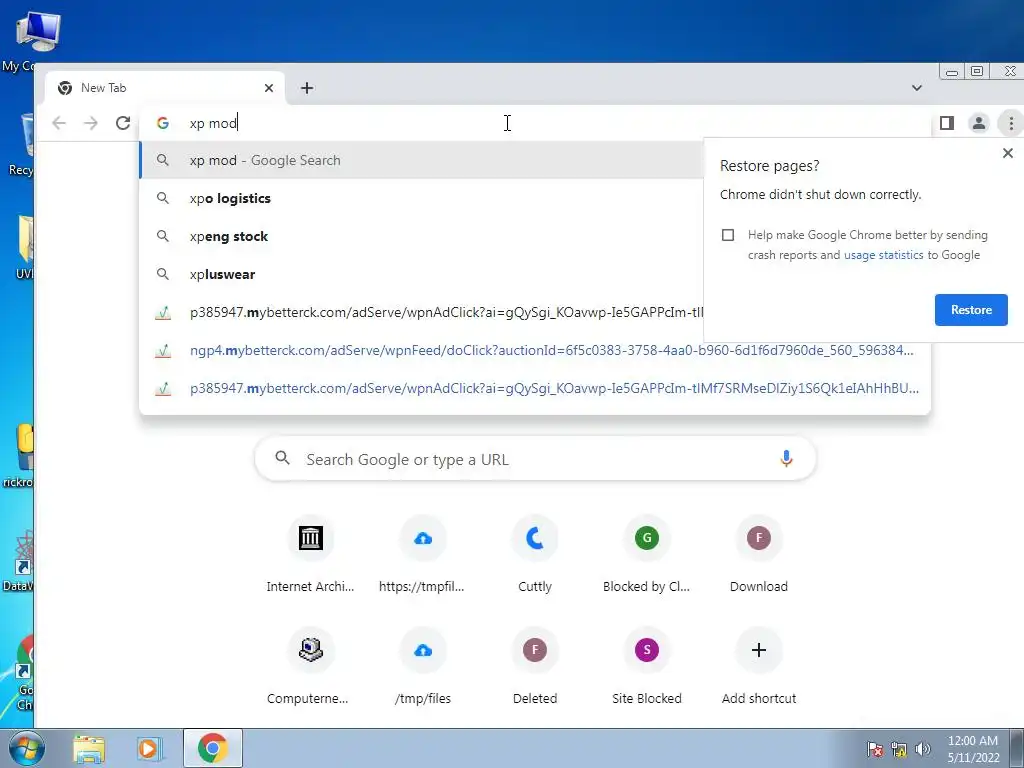Viewport: 1024px width, 768px height.
Task: Check the send crash reports checkbox
Action: tap(728, 235)
